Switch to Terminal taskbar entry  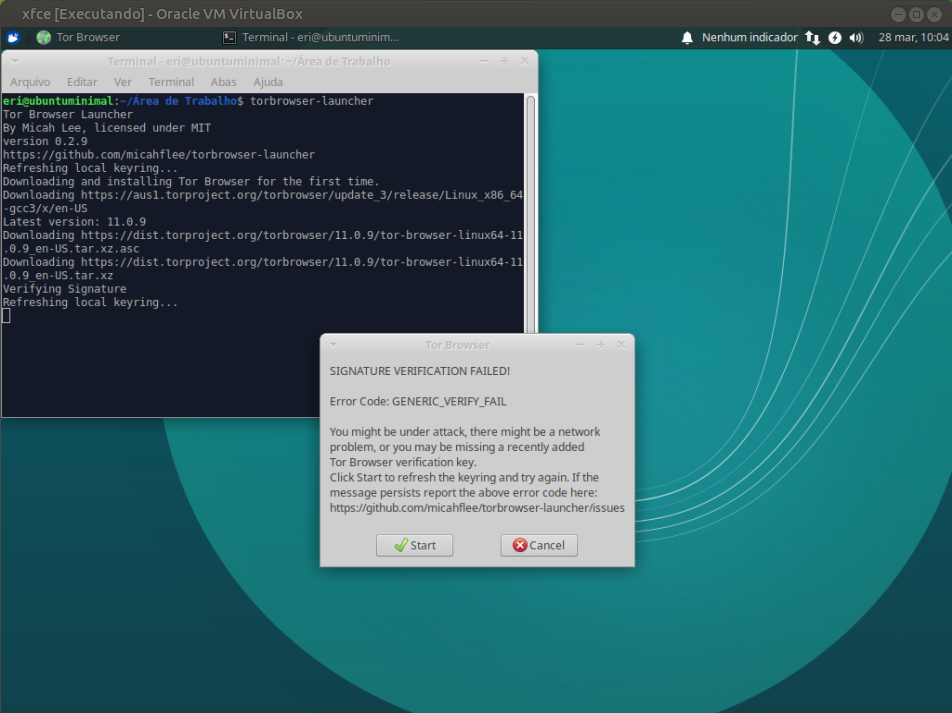pyautogui.click(x=311, y=38)
